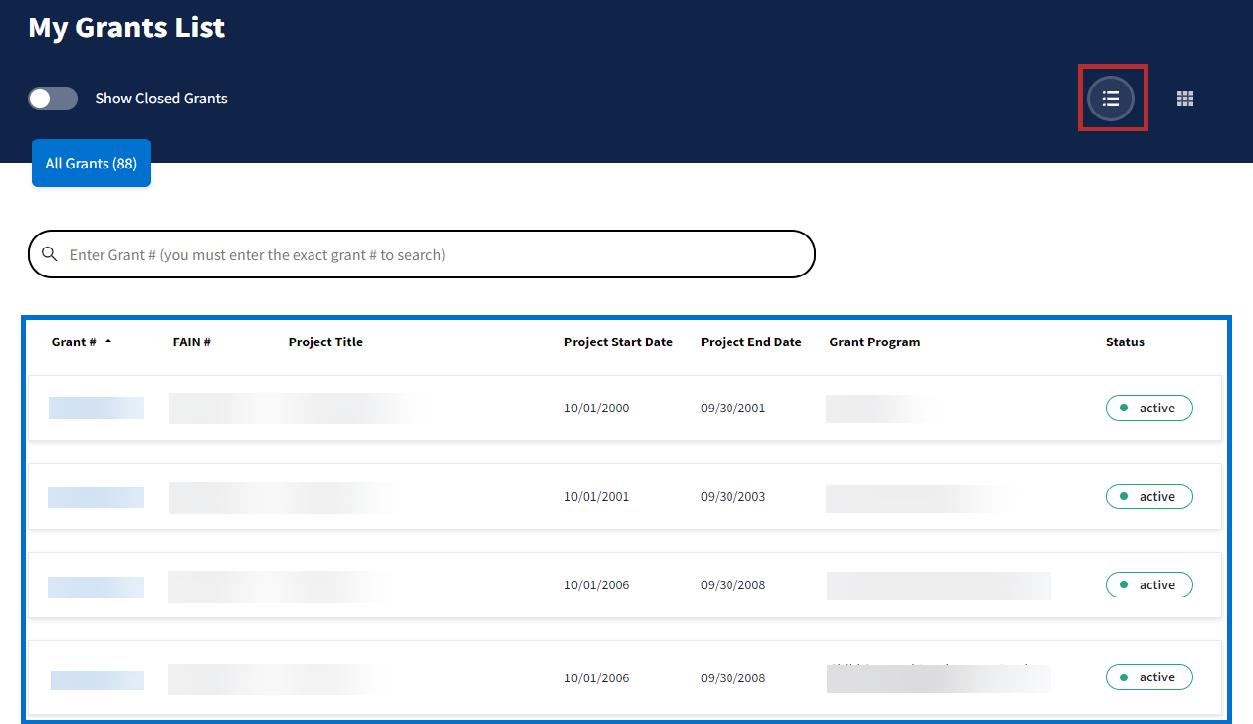Screen dimensions: 1253x724
Task: Sort by the Project Start Date header
Action: (x=618, y=342)
